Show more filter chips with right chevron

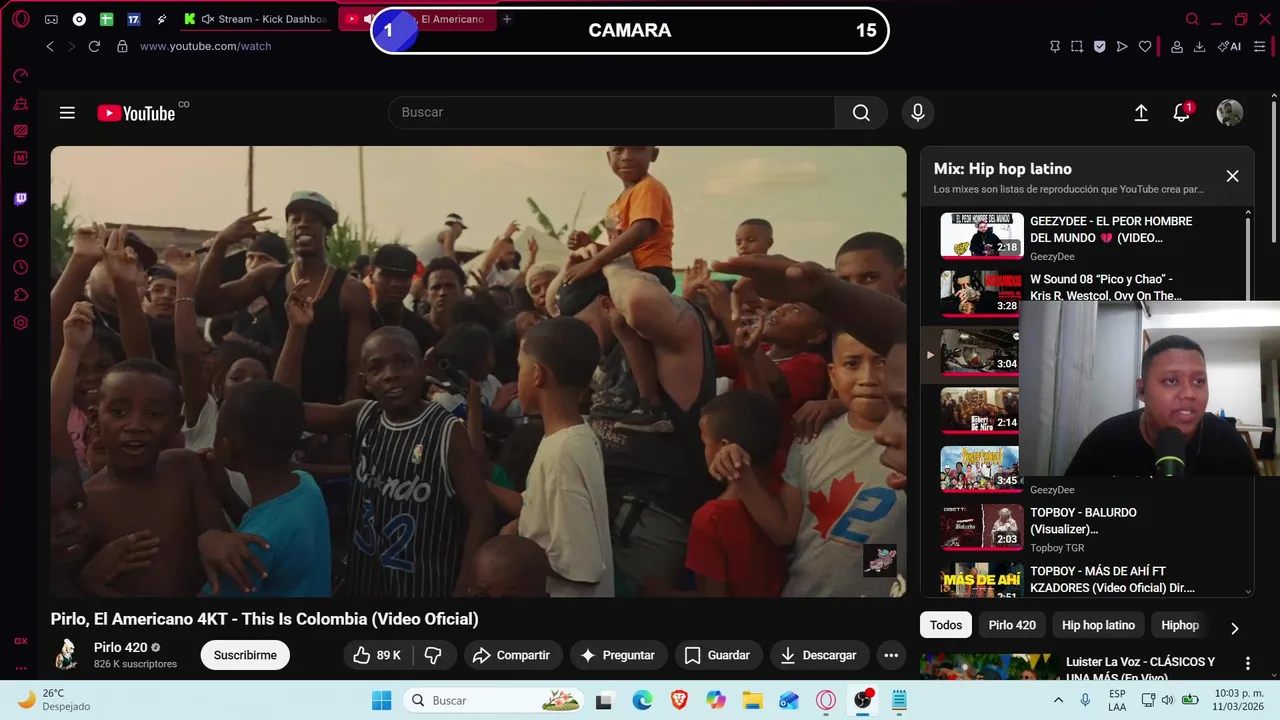pyautogui.click(x=1234, y=628)
